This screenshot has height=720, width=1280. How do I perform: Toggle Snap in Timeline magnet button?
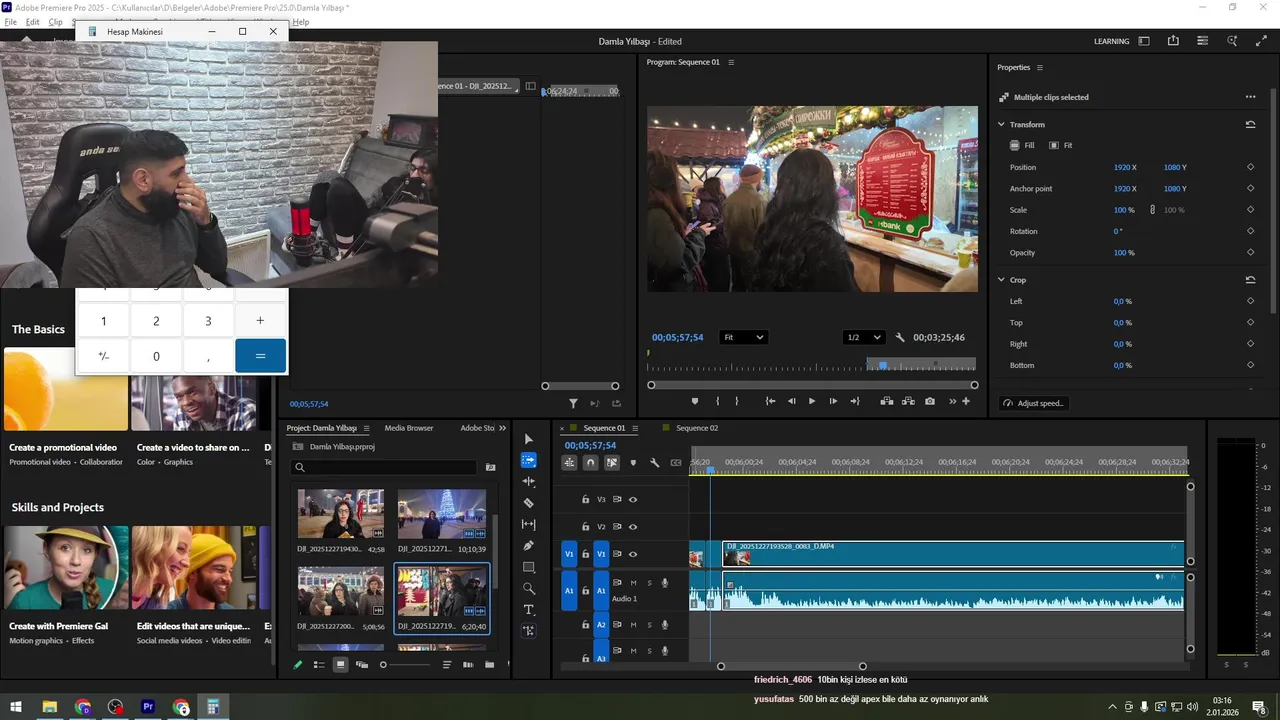tap(590, 463)
